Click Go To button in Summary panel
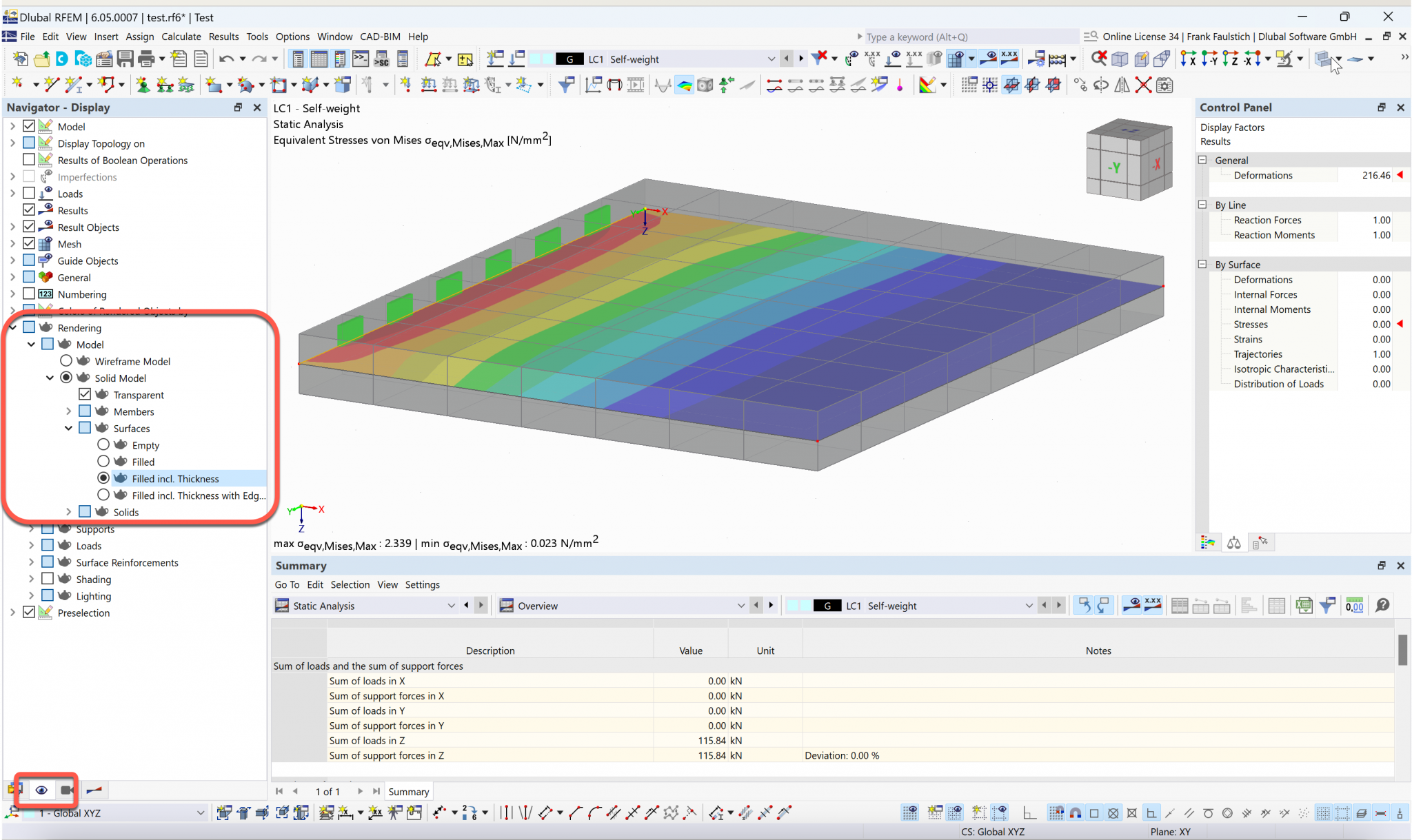Image resolution: width=1412 pixels, height=840 pixels. (x=287, y=584)
